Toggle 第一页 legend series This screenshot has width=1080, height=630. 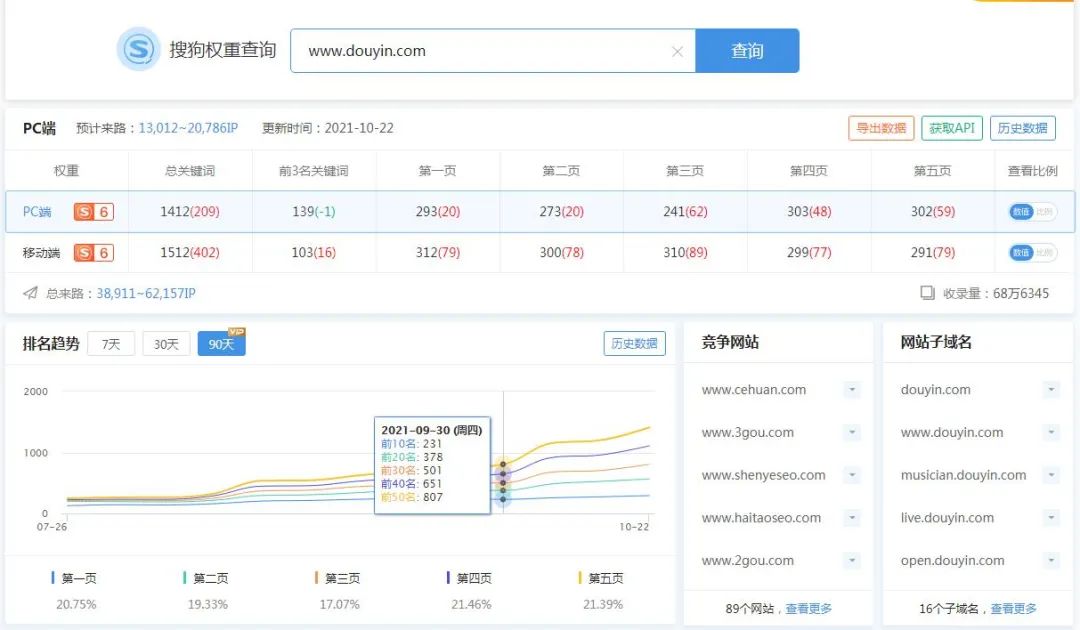[x=74, y=578]
